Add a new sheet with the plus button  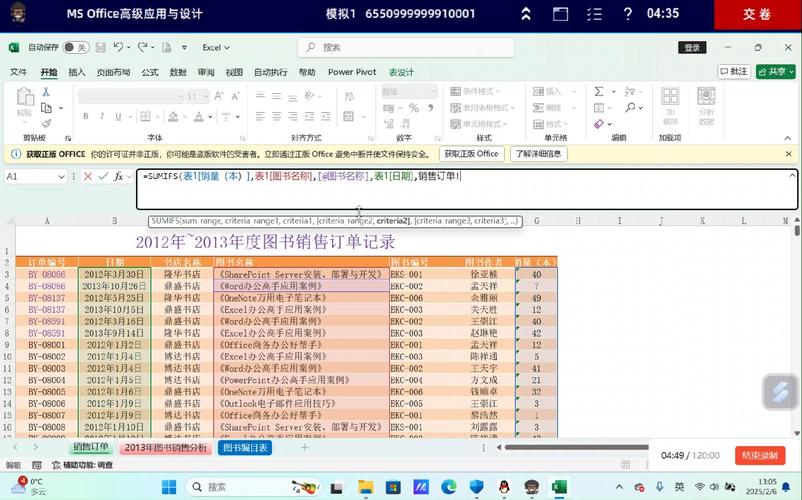pos(305,447)
